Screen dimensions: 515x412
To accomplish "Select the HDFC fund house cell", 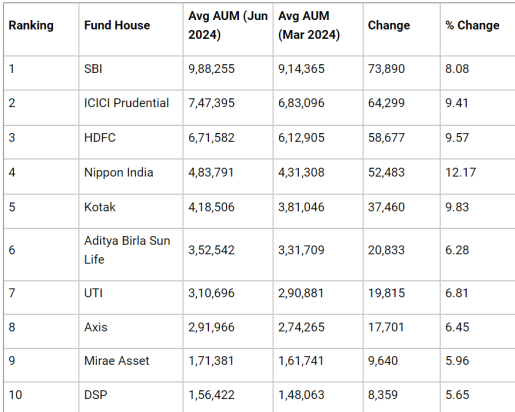I will [x=100, y=138].
